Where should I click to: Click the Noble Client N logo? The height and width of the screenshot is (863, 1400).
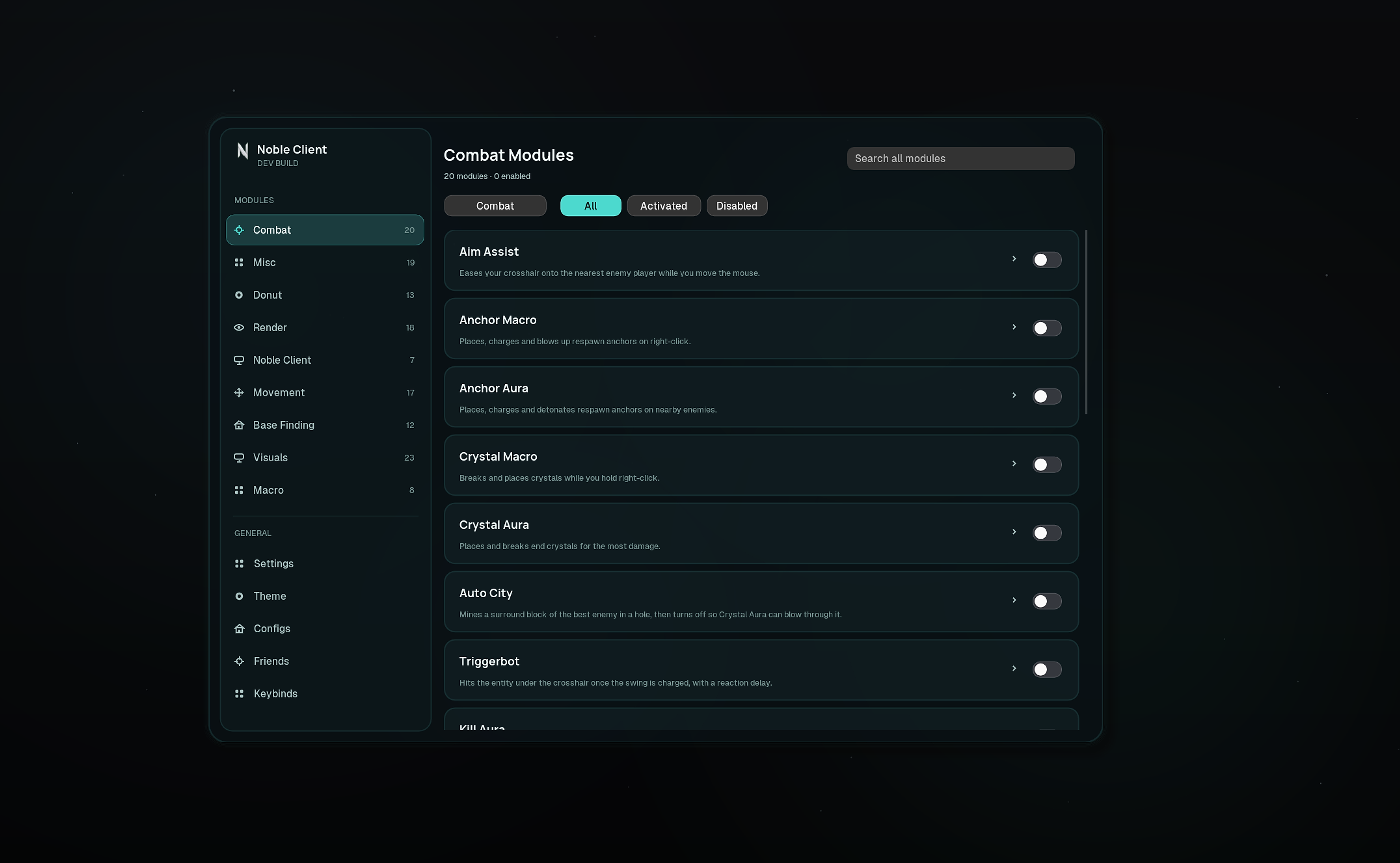[x=243, y=151]
